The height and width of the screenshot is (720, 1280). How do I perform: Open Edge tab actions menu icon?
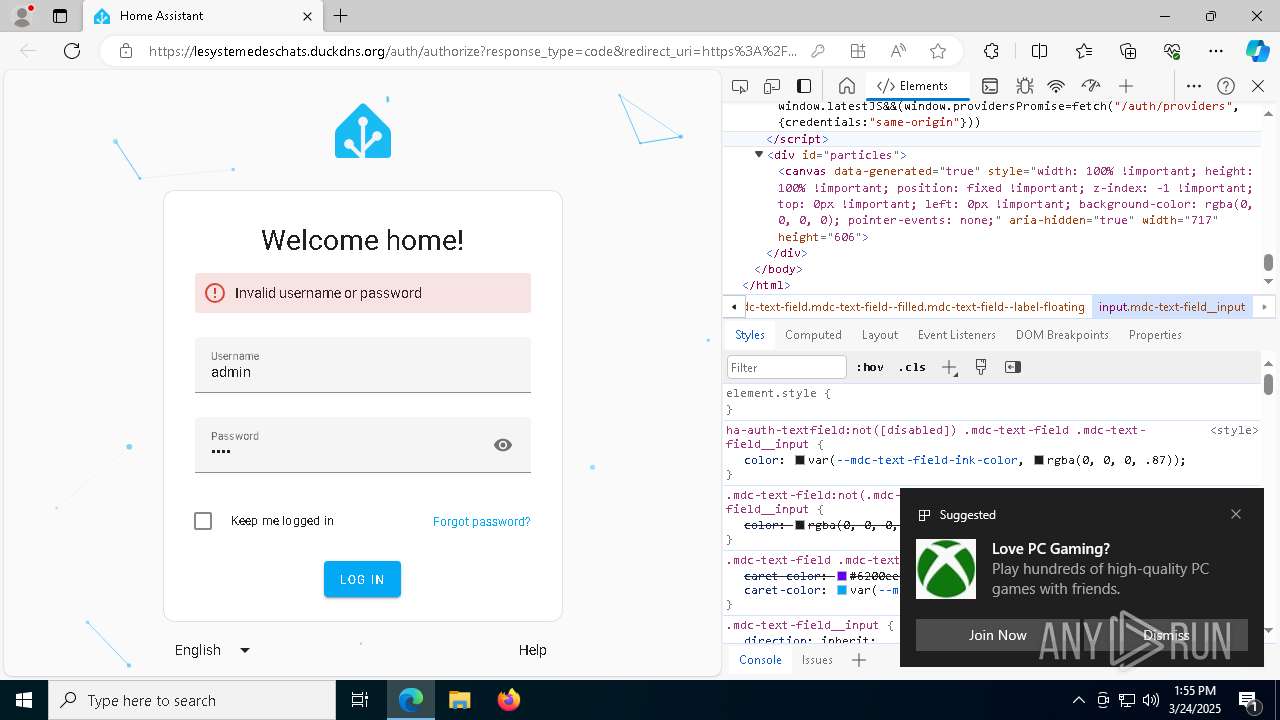60,16
